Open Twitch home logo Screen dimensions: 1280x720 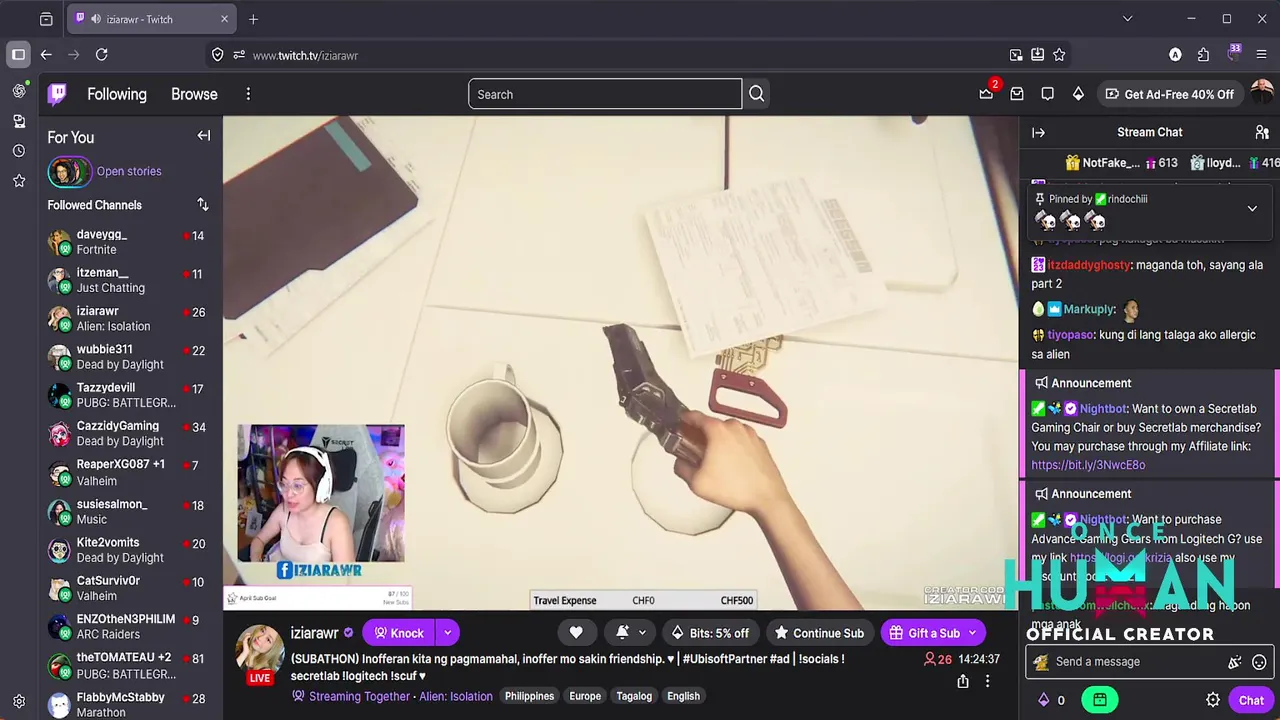(58, 94)
